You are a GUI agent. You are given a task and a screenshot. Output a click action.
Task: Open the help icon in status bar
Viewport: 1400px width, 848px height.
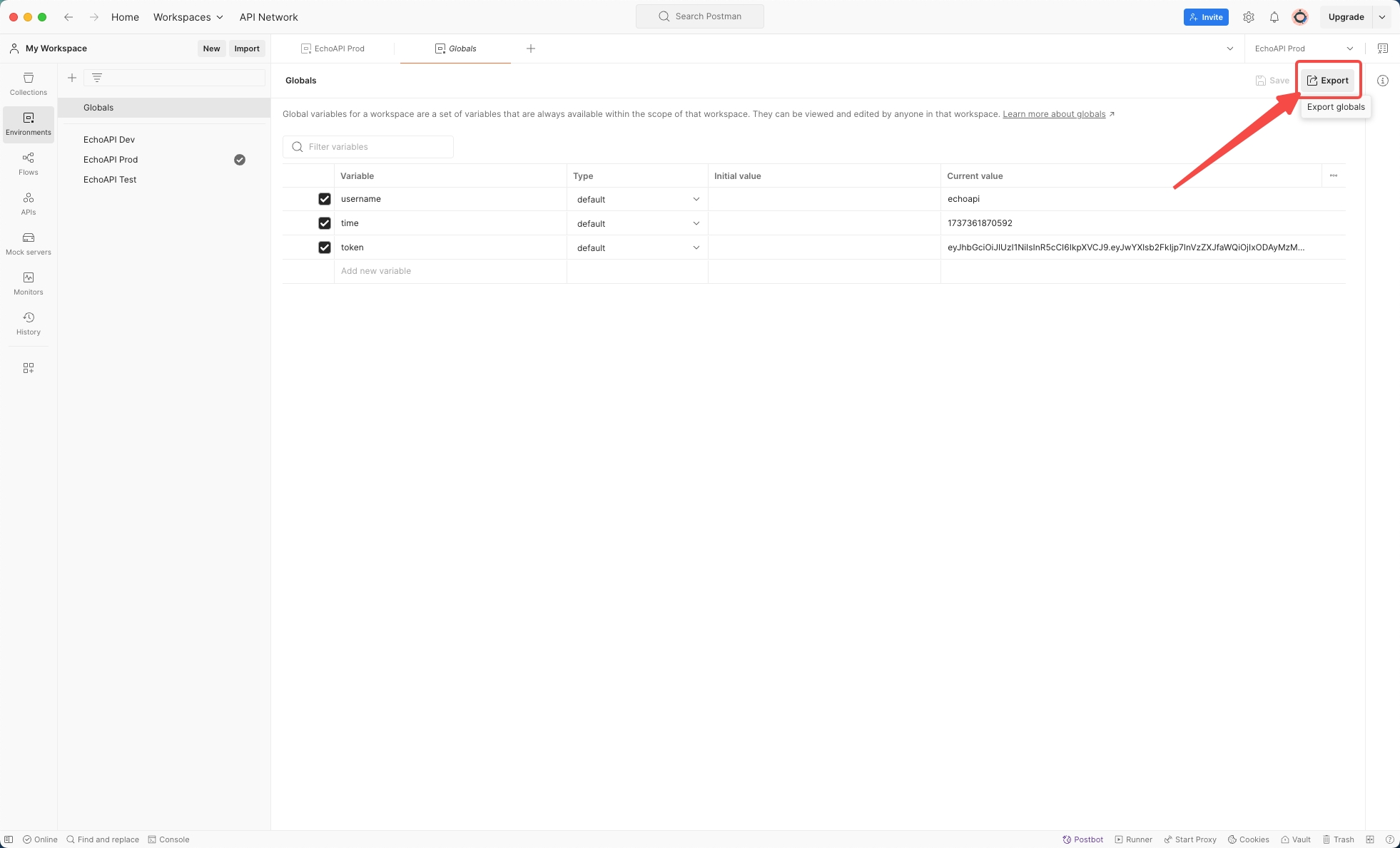point(1390,839)
